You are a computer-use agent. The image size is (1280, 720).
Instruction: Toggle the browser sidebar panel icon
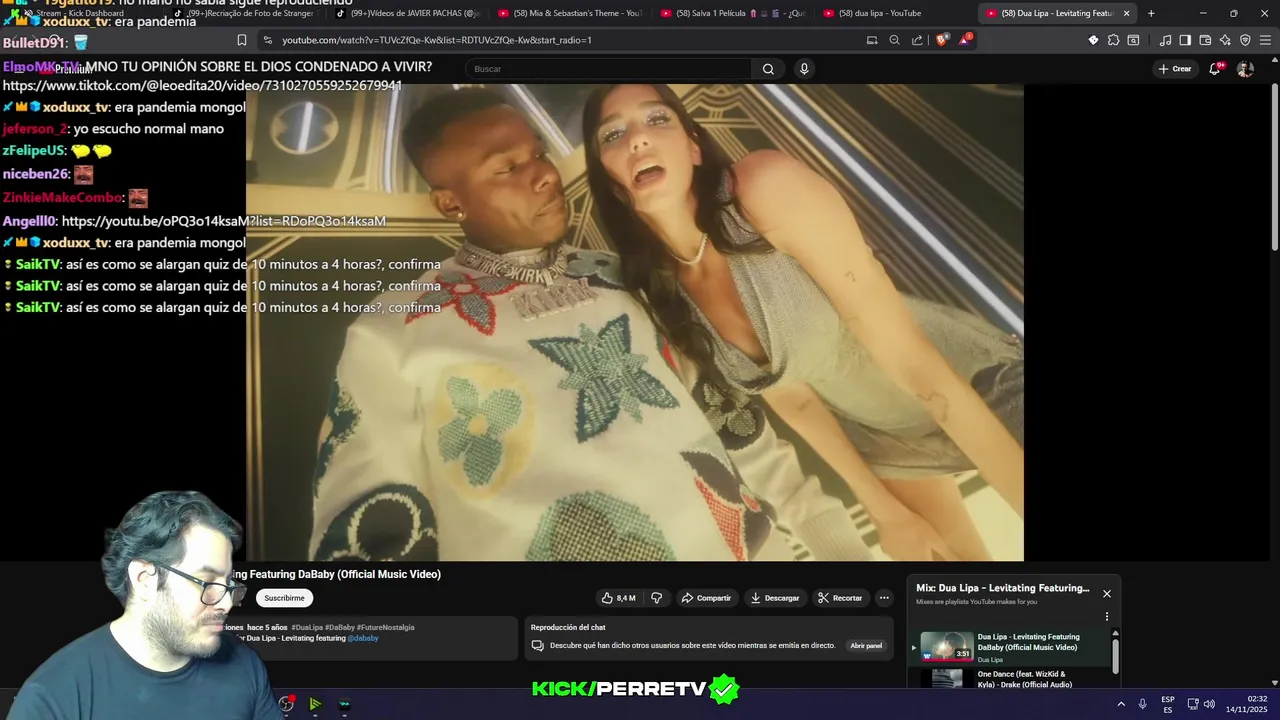(1185, 40)
